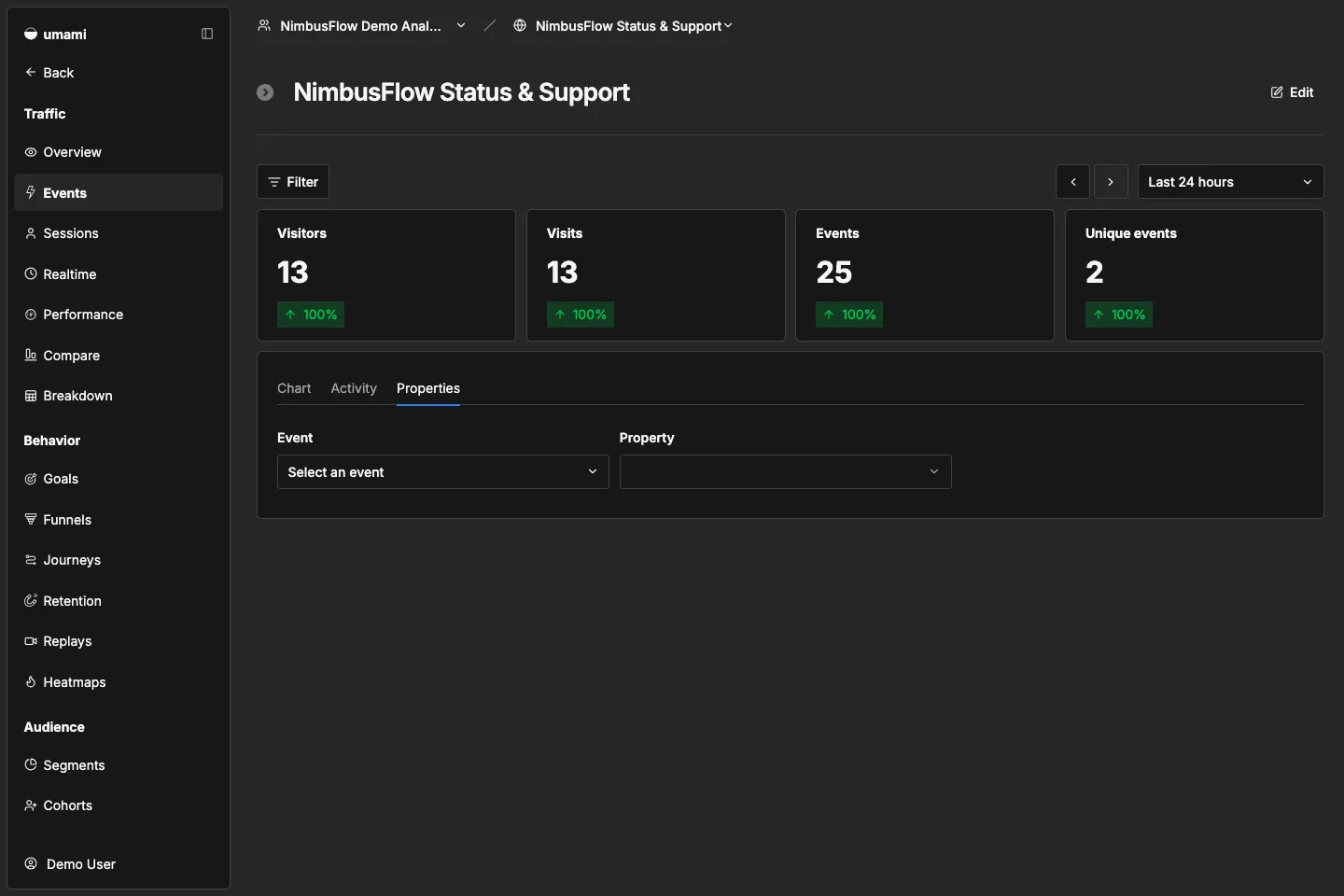Click the umami logo icon

tap(31, 34)
